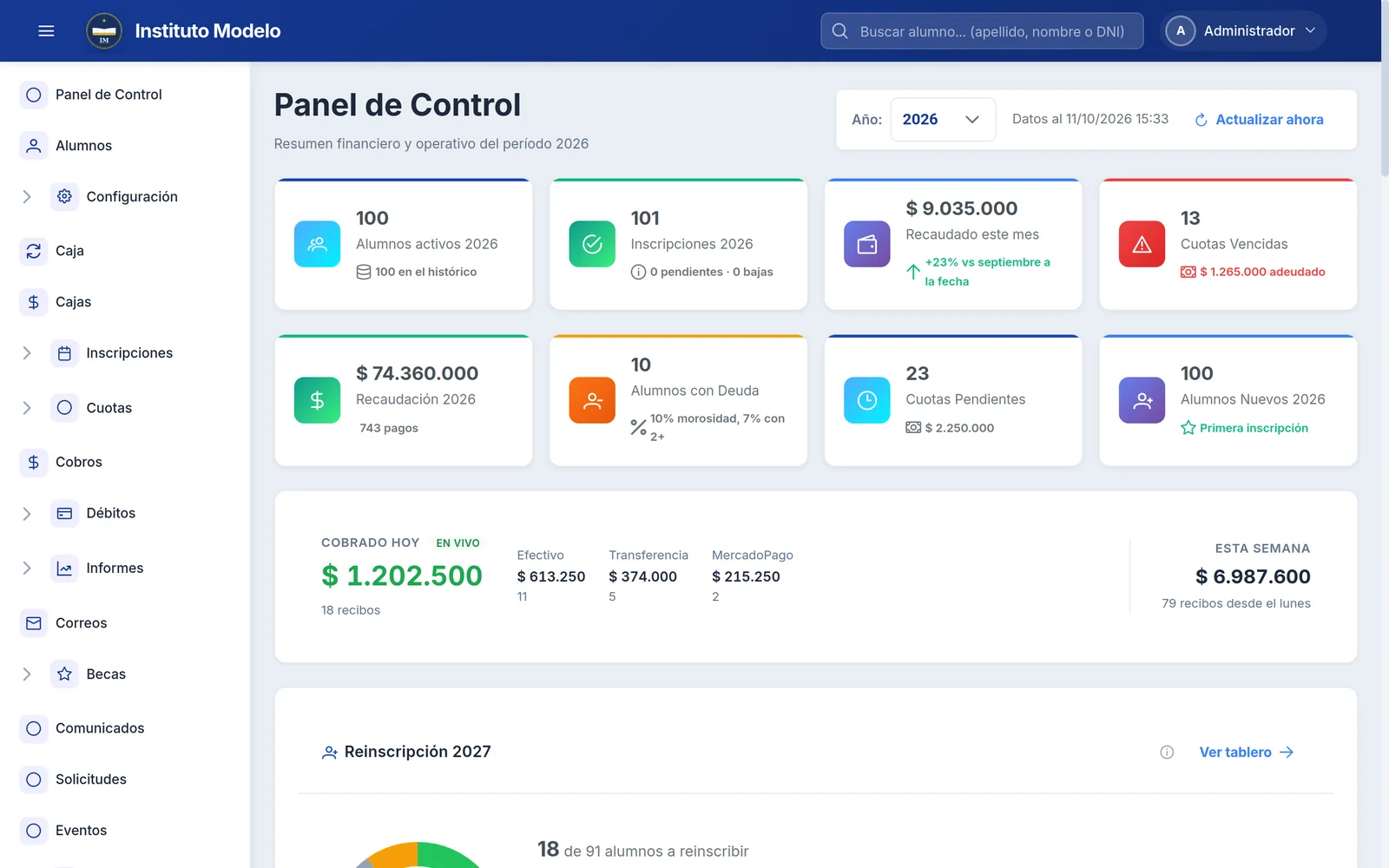Image resolution: width=1389 pixels, height=868 pixels.
Task: Click the Recaudación 2026 green dollar icon
Action: tap(317, 400)
